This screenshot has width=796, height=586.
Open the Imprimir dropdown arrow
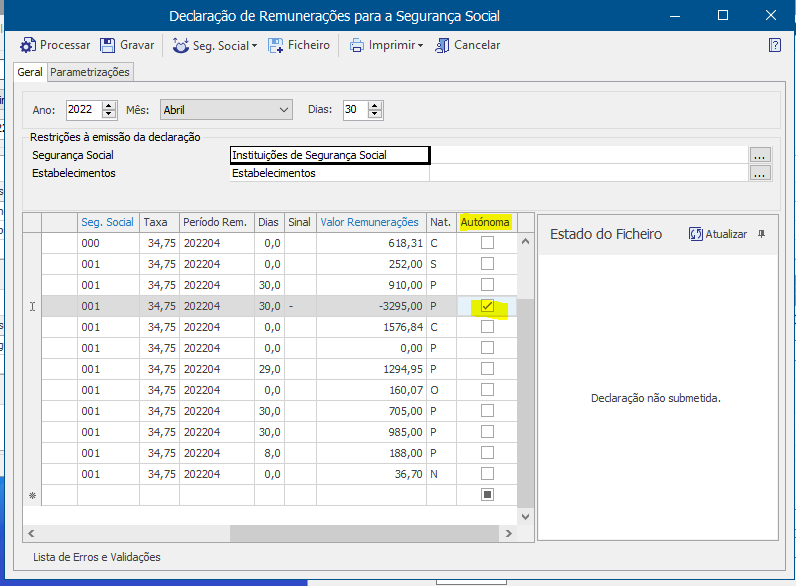pyautogui.click(x=421, y=46)
